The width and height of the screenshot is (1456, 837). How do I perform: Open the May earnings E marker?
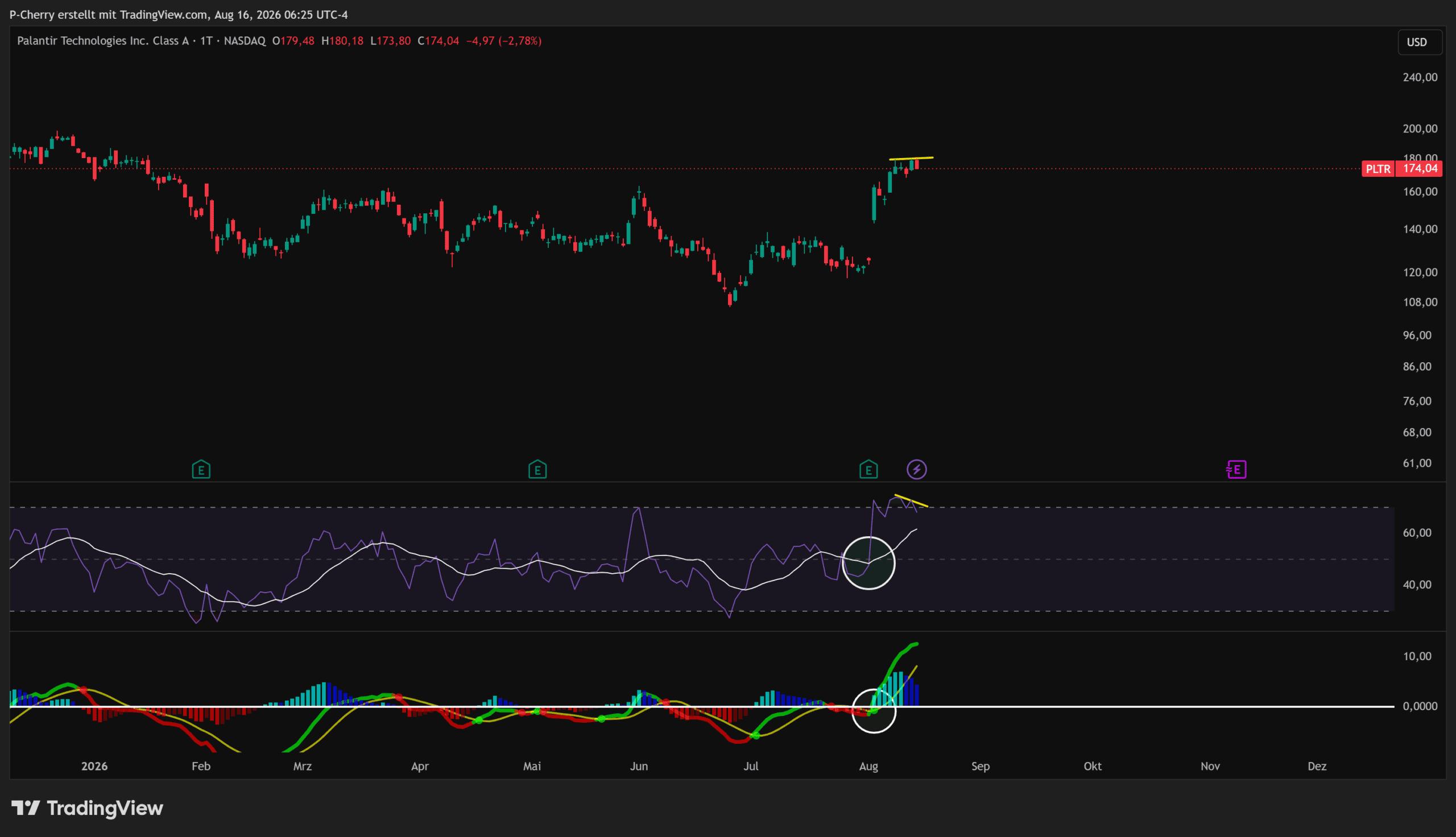[x=537, y=470]
